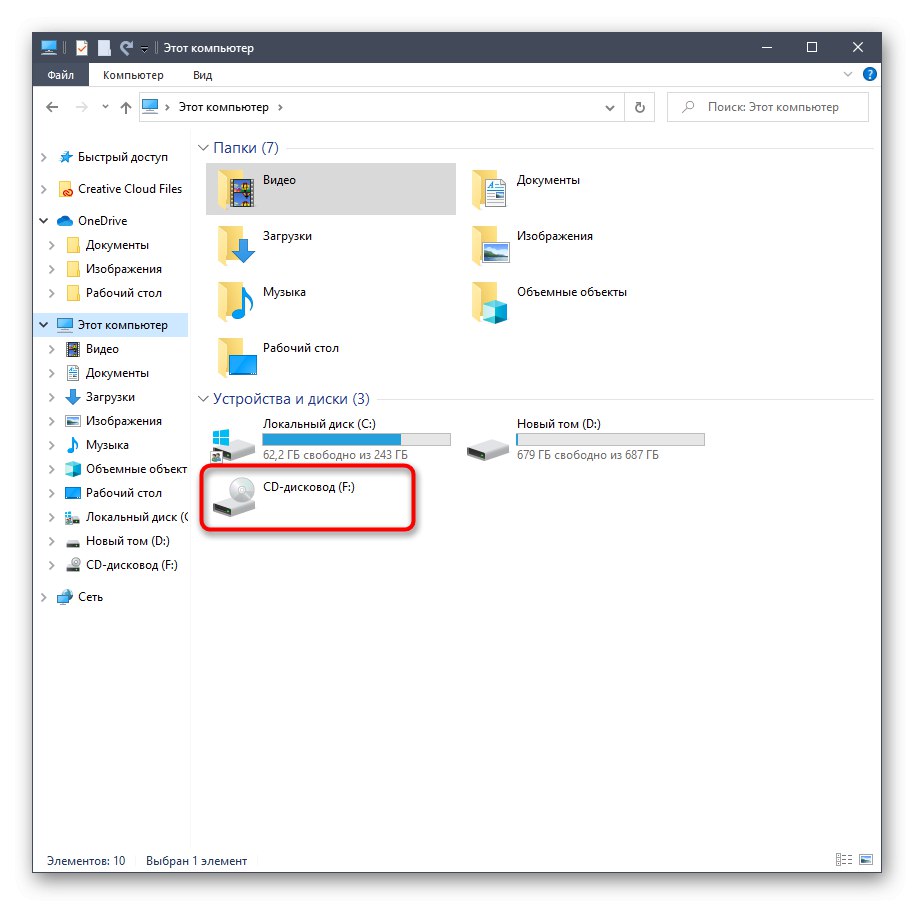Open the Объемные объекты folder icon

coord(490,303)
